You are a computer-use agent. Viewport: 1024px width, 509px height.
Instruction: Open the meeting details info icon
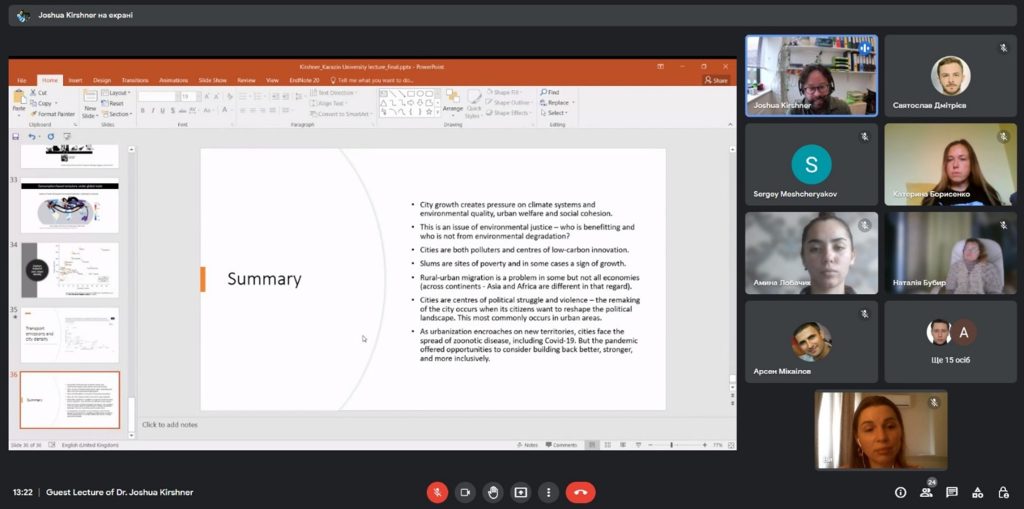tap(900, 492)
